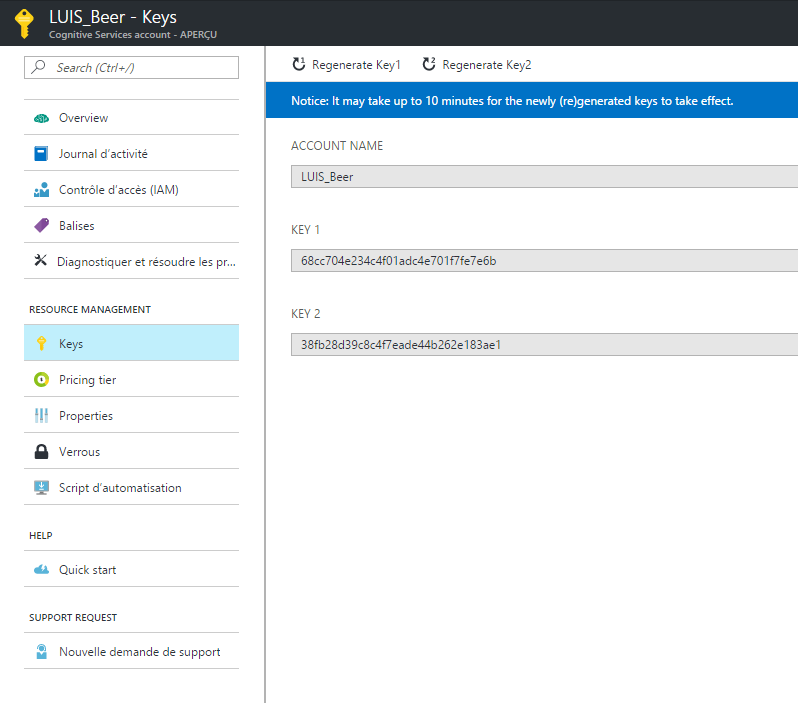Click the Pricing tier green circle icon
The image size is (798, 703).
[x=41, y=380]
